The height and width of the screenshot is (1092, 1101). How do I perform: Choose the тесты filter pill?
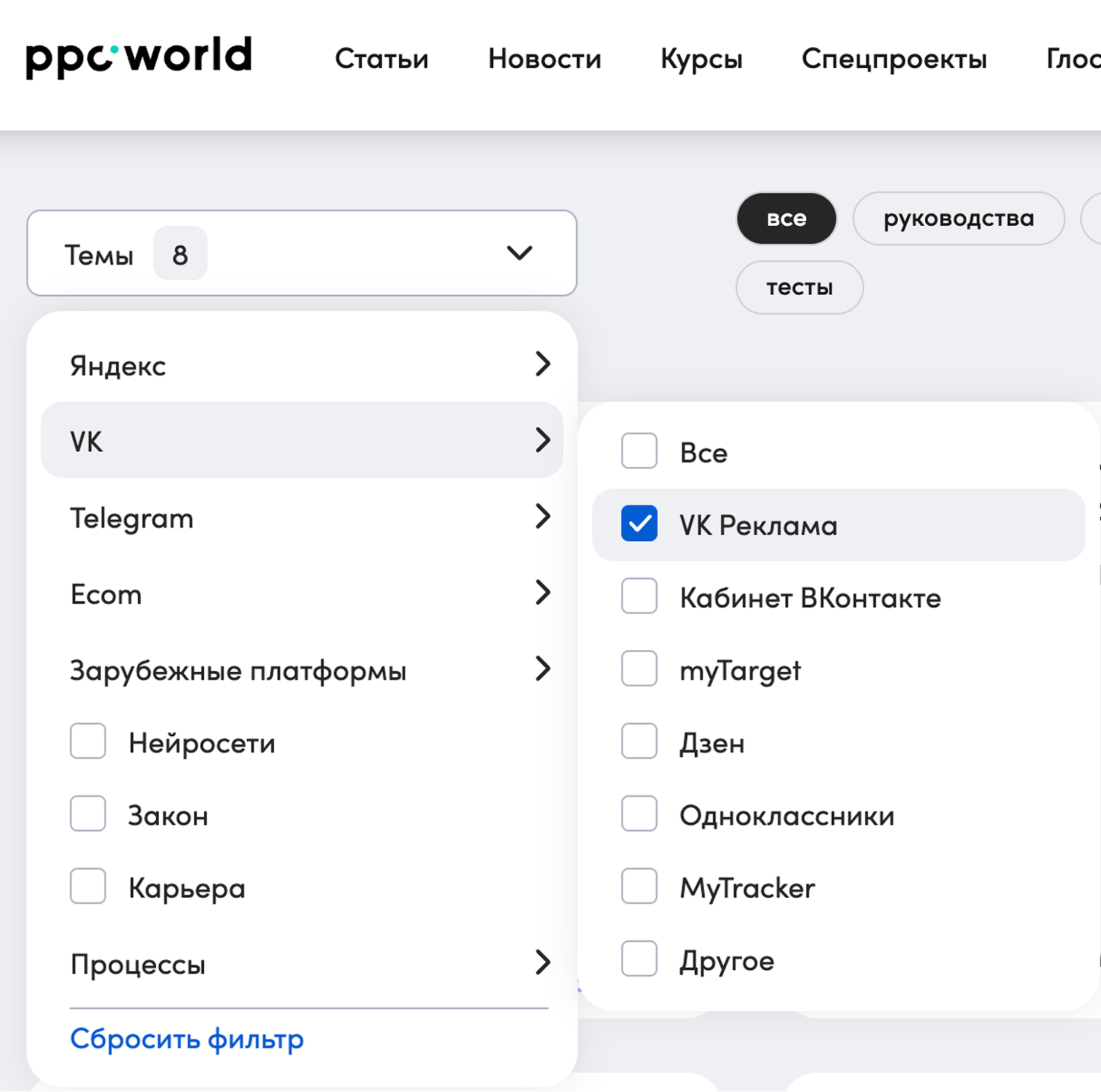[x=799, y=287]
